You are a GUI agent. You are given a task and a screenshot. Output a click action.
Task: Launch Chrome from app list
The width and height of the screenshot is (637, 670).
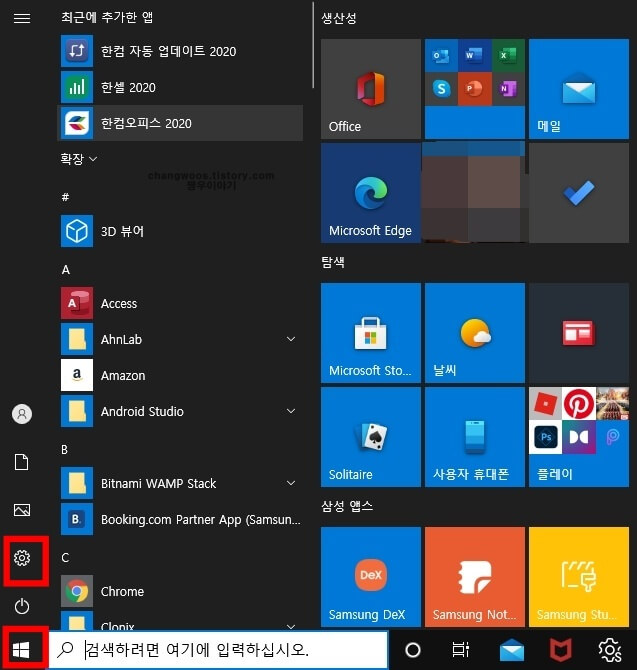(x=180, y=591)
